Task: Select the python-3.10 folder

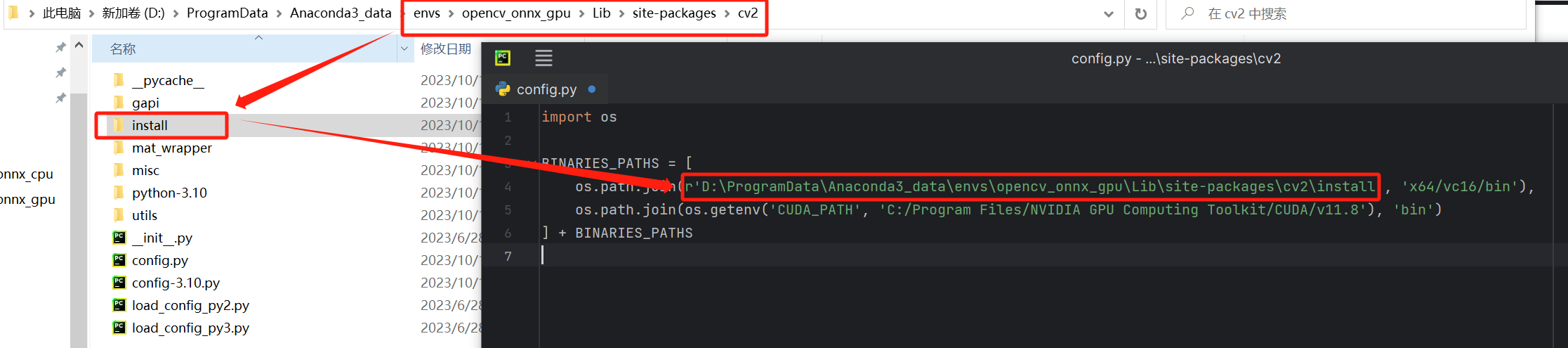Action: click(x=169, y=193)
